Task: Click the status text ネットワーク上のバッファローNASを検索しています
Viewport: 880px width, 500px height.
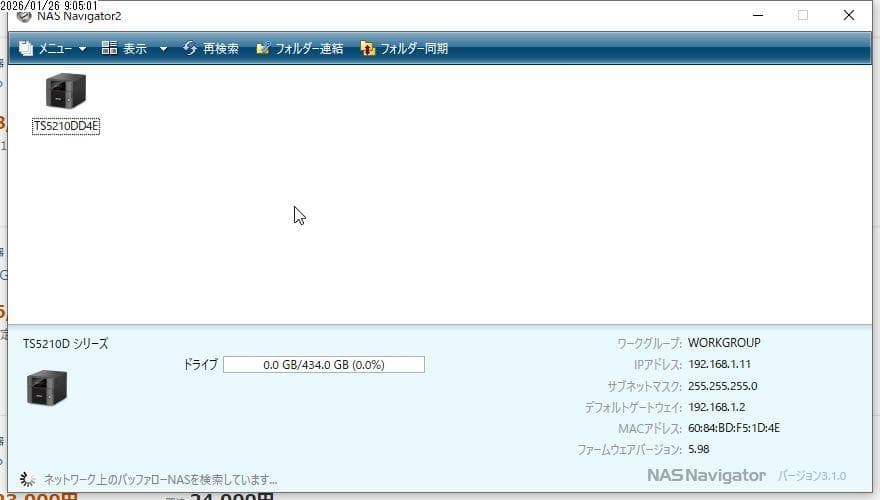Action: pos(161,480)
